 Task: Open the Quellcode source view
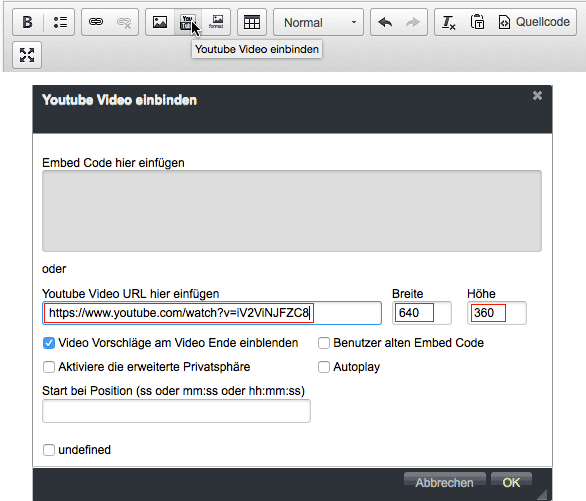click(x=534, y=22)
